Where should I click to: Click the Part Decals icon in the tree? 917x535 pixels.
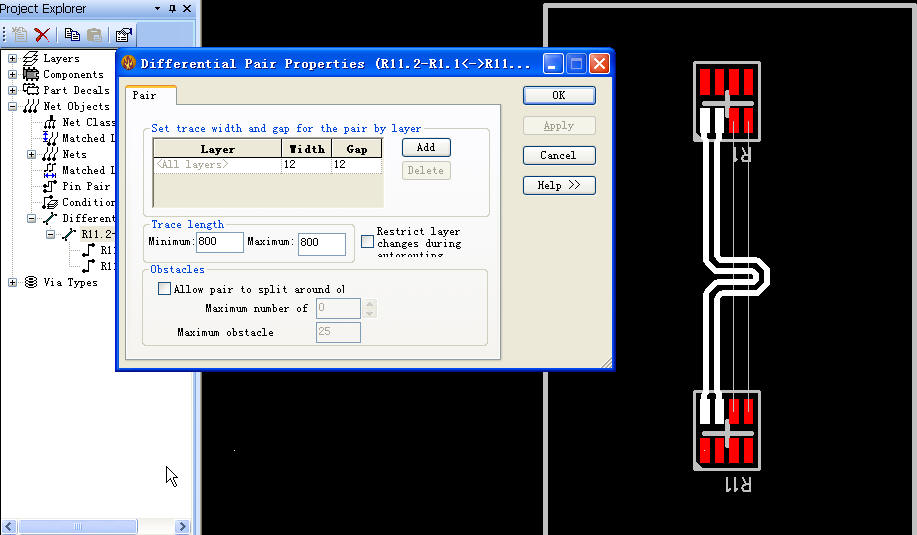click(30, 89)
